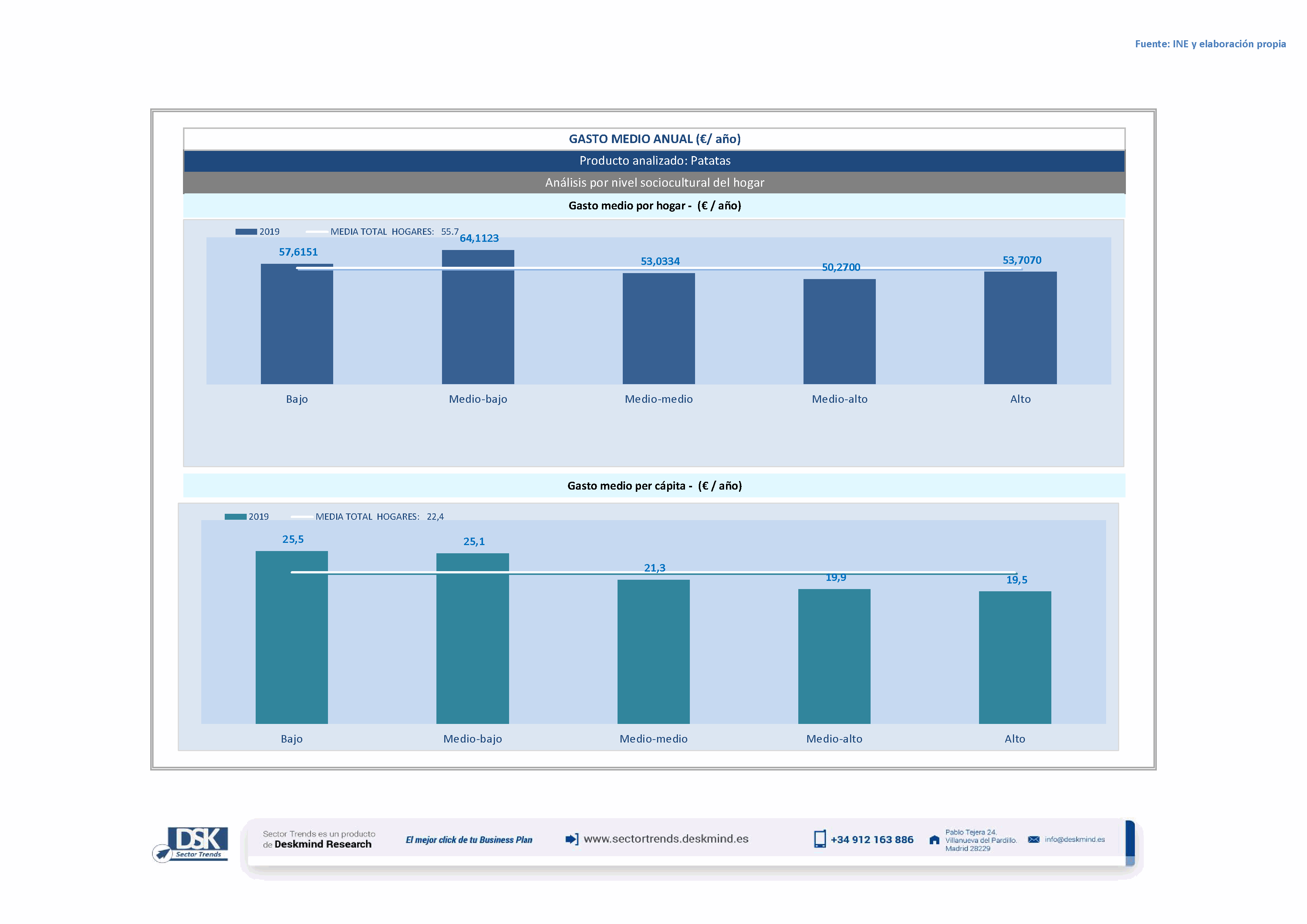Click the 'Producto analizado: Patatas' header bar
The height and width of the screenshot is (924, 1307).
[654, 161]
